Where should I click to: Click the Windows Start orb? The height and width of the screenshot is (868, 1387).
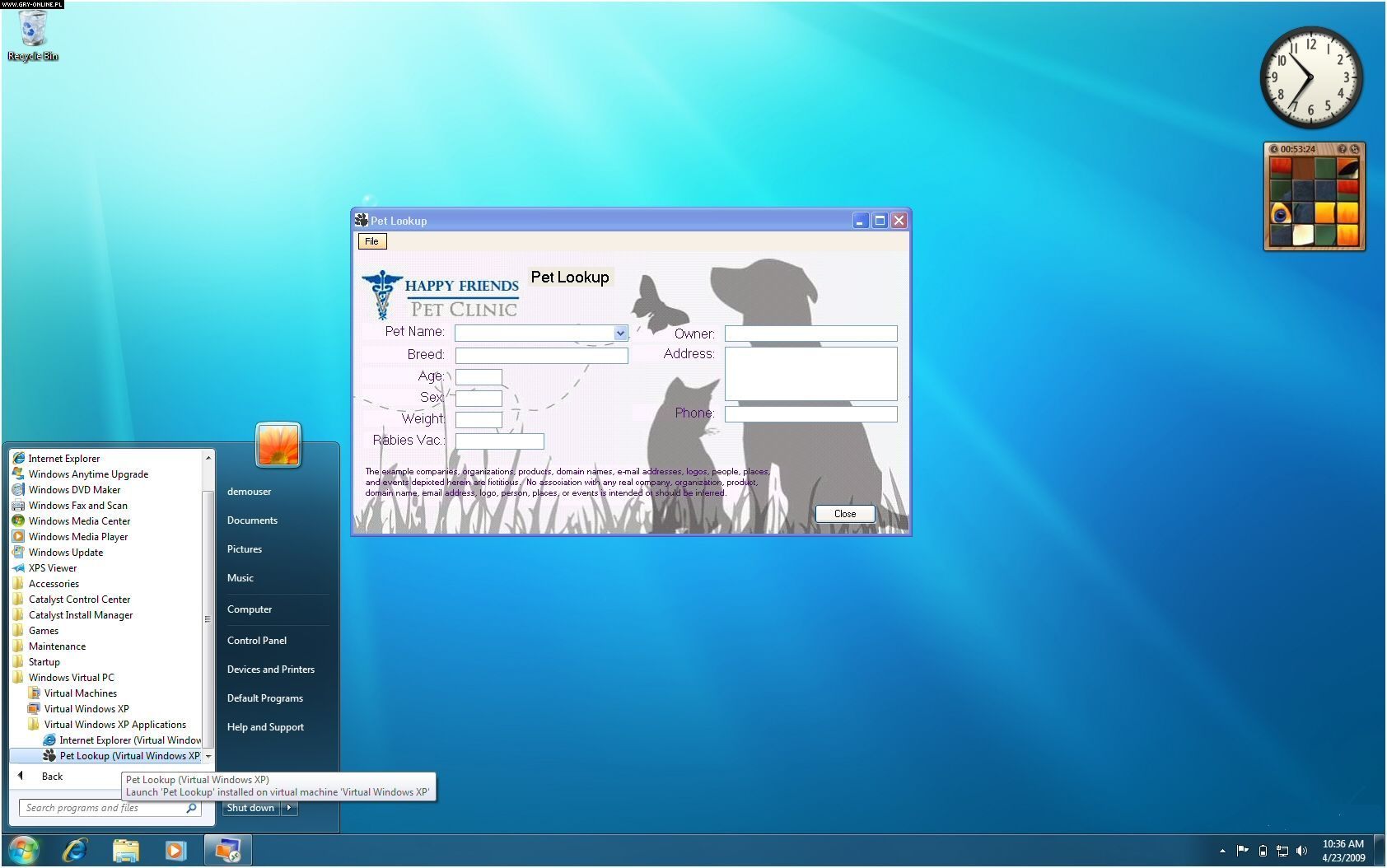tap(24, 850)
